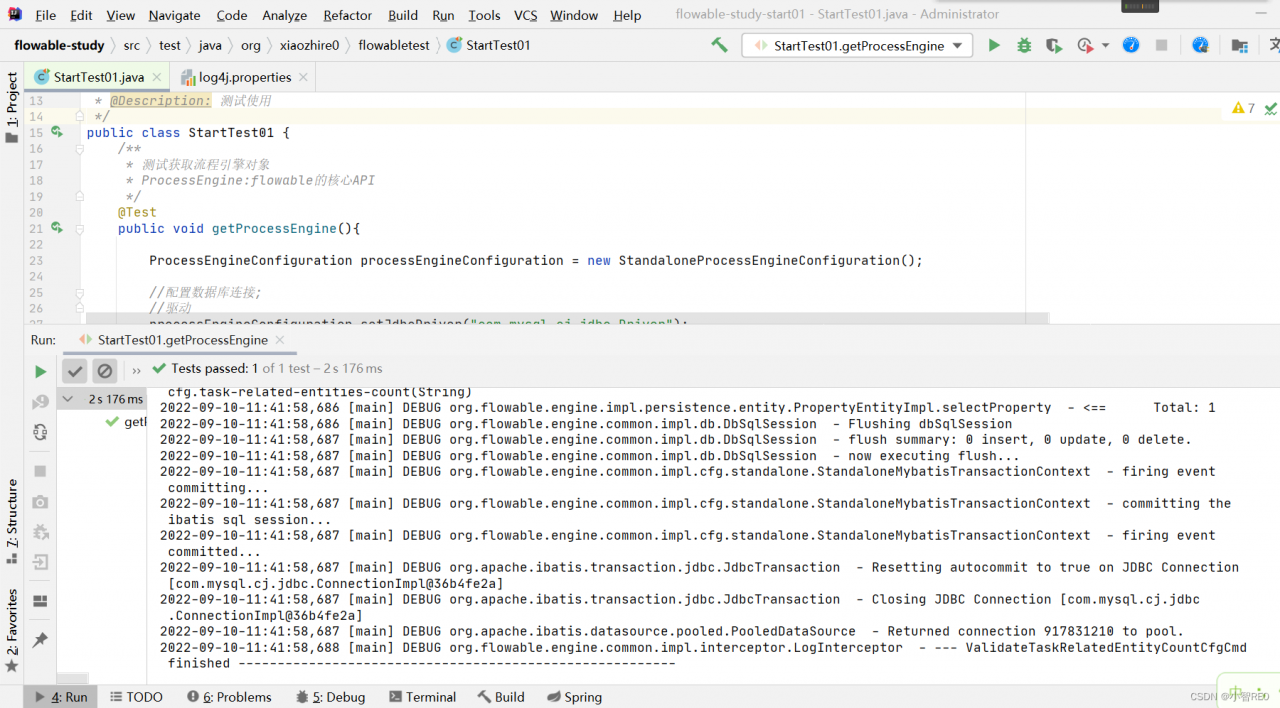1280x708 pixels.
Task: Fold the getProcessEngine method body on line 21
Action: (x=79, y=228)
